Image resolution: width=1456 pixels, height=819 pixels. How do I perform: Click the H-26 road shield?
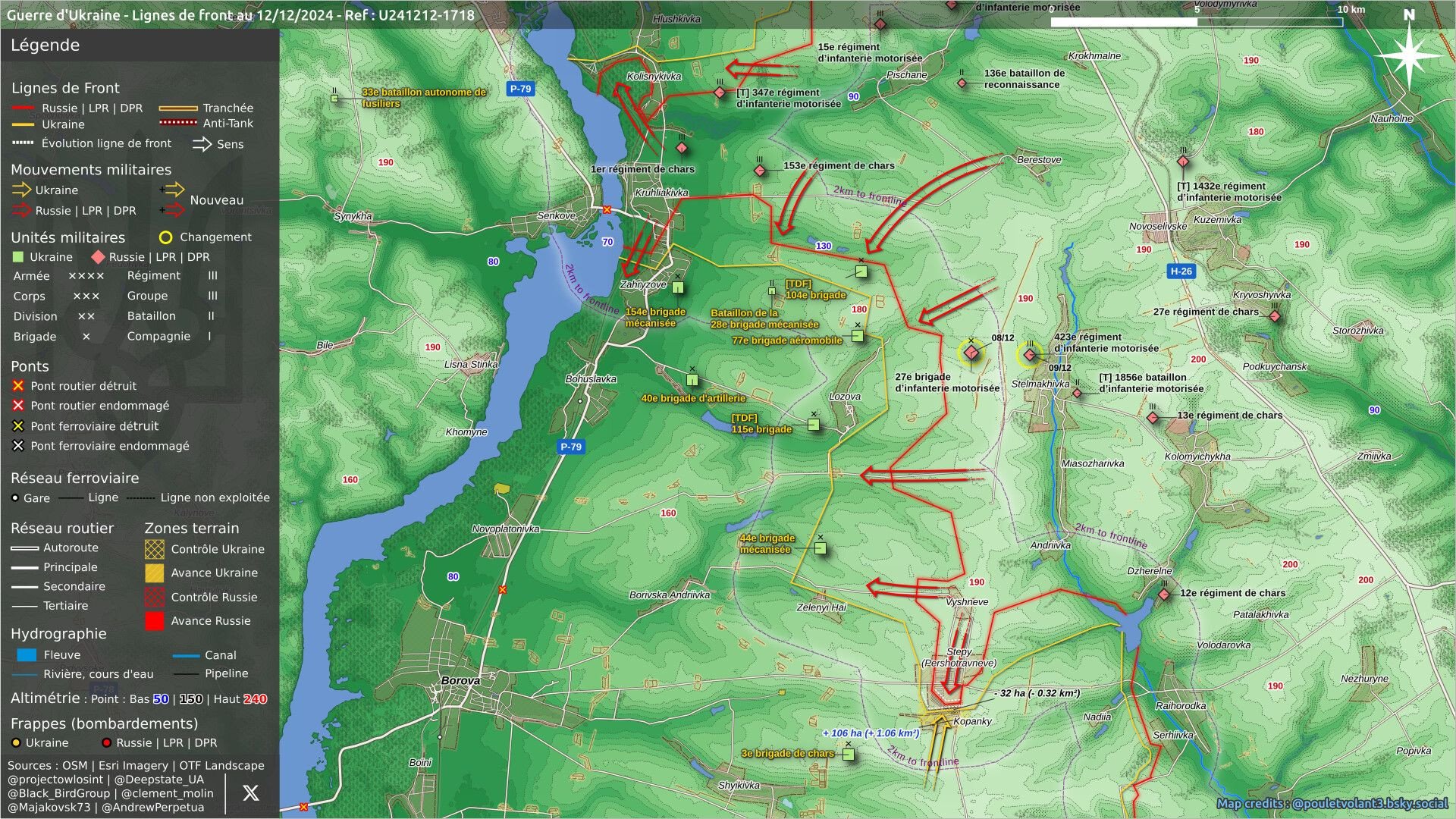tap(1181, 271)
